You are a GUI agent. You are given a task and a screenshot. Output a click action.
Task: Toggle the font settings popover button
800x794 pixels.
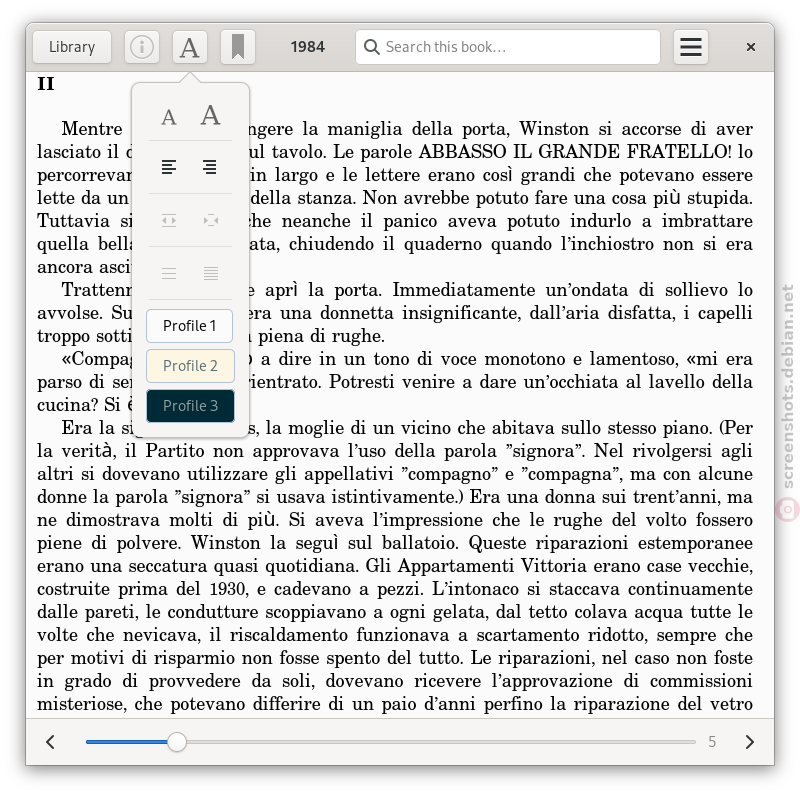tap(190, 47)
